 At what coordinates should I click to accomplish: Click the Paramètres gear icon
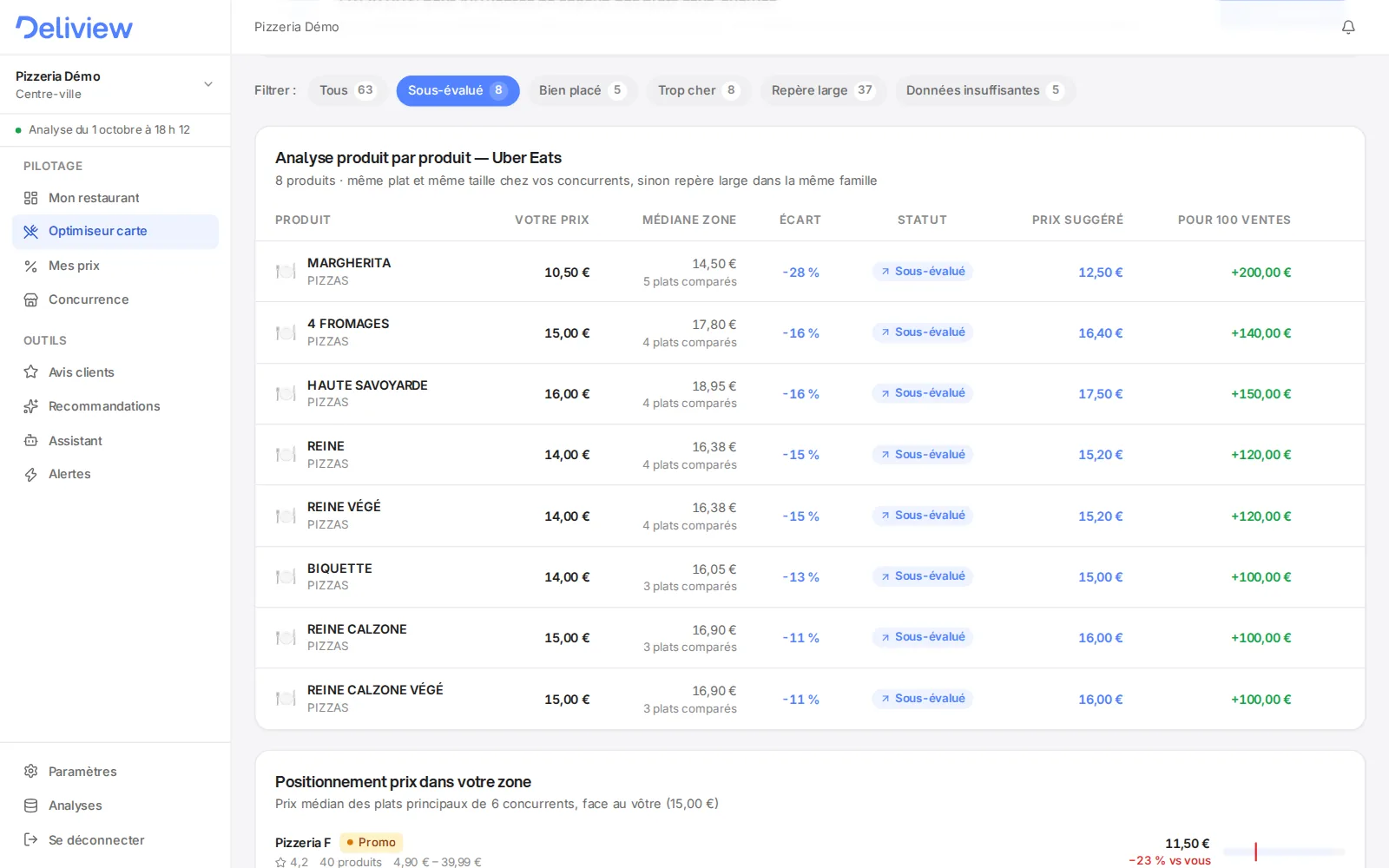(x=30, y=772)
